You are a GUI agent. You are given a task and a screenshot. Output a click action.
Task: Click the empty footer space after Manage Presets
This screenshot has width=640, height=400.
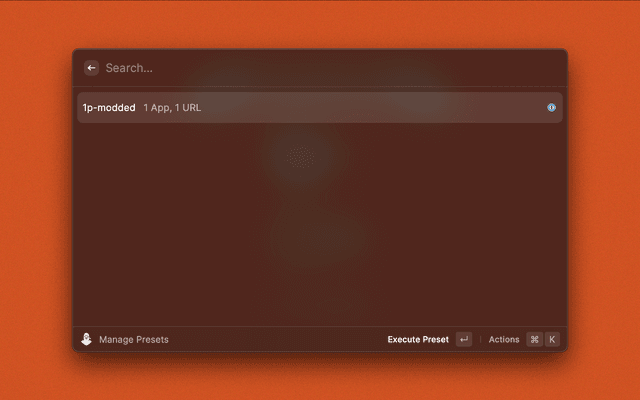click(x=278, y=339)
